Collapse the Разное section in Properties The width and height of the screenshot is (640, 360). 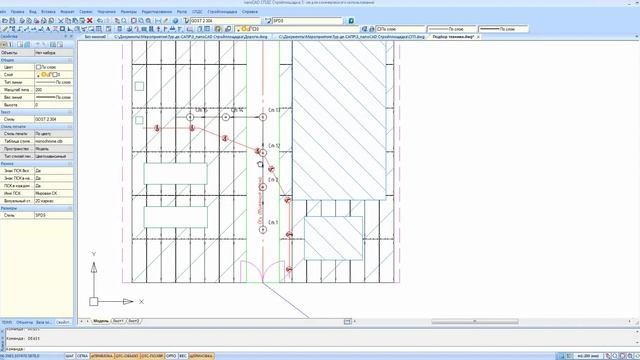[70, 164]
